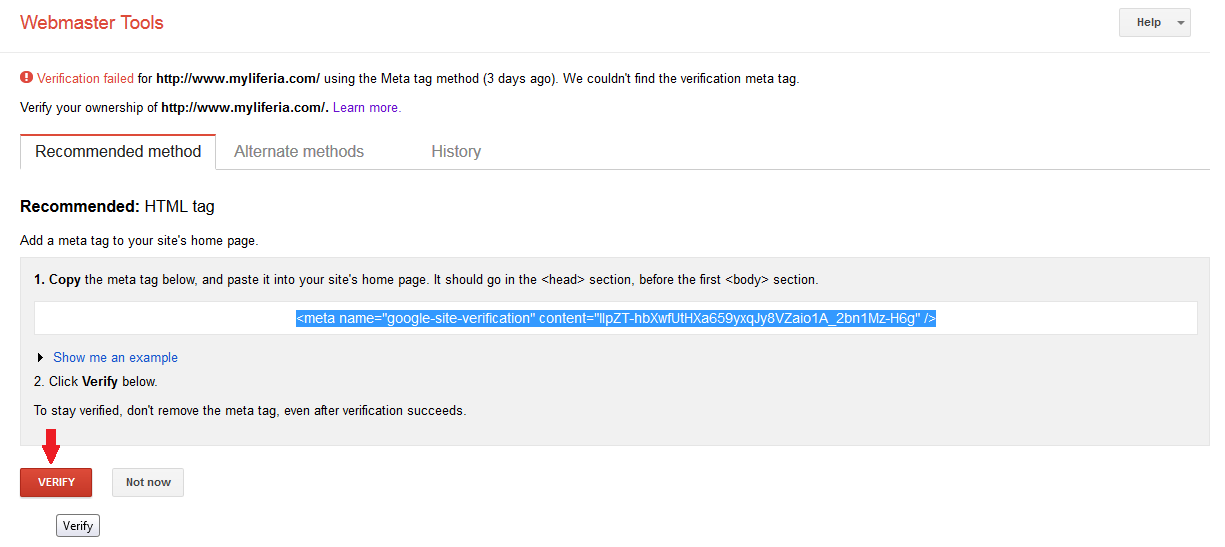Click the 'To stay verified' note text

(250, 410)
